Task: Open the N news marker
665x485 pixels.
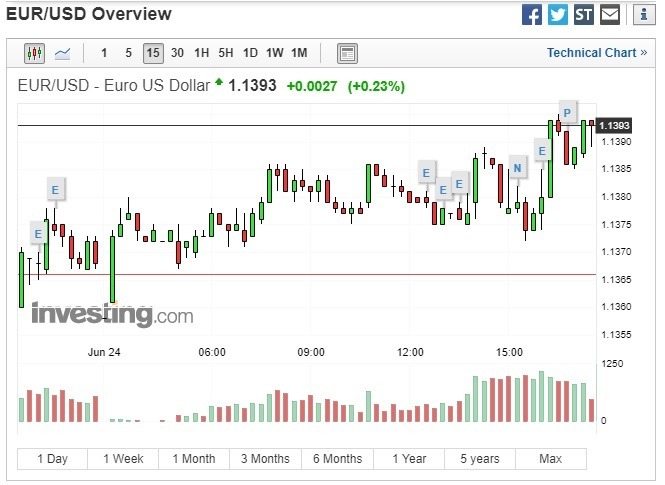Action: point(517,168)
